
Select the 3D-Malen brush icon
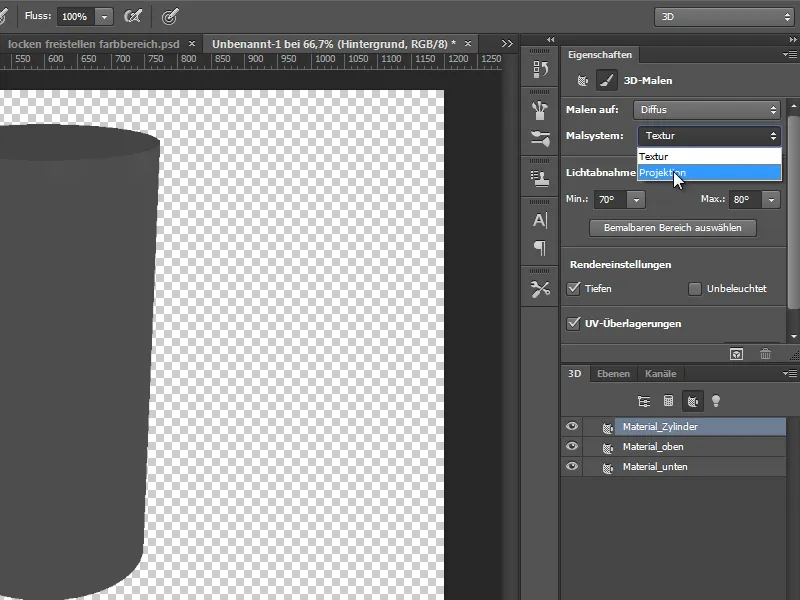tap(607, 80)
